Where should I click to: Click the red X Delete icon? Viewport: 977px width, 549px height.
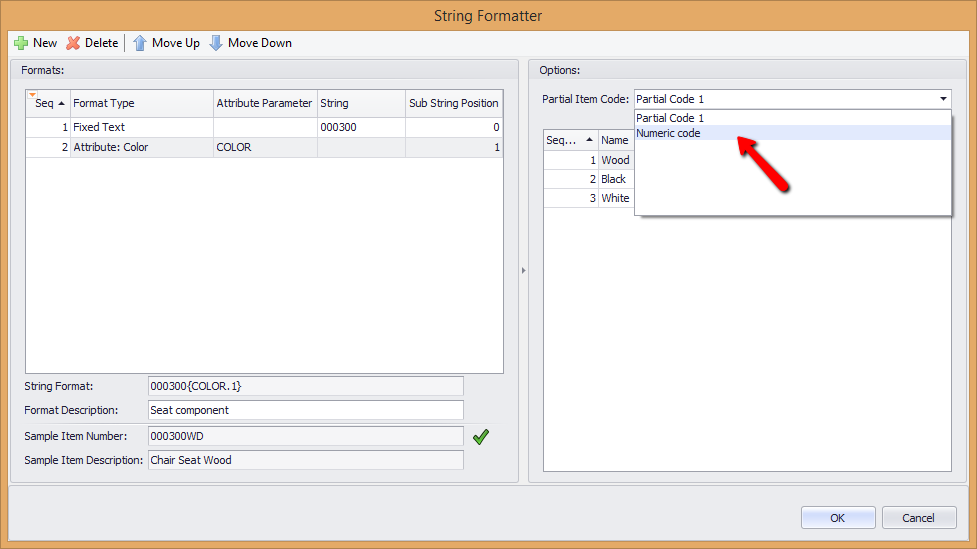coord(74,43)
